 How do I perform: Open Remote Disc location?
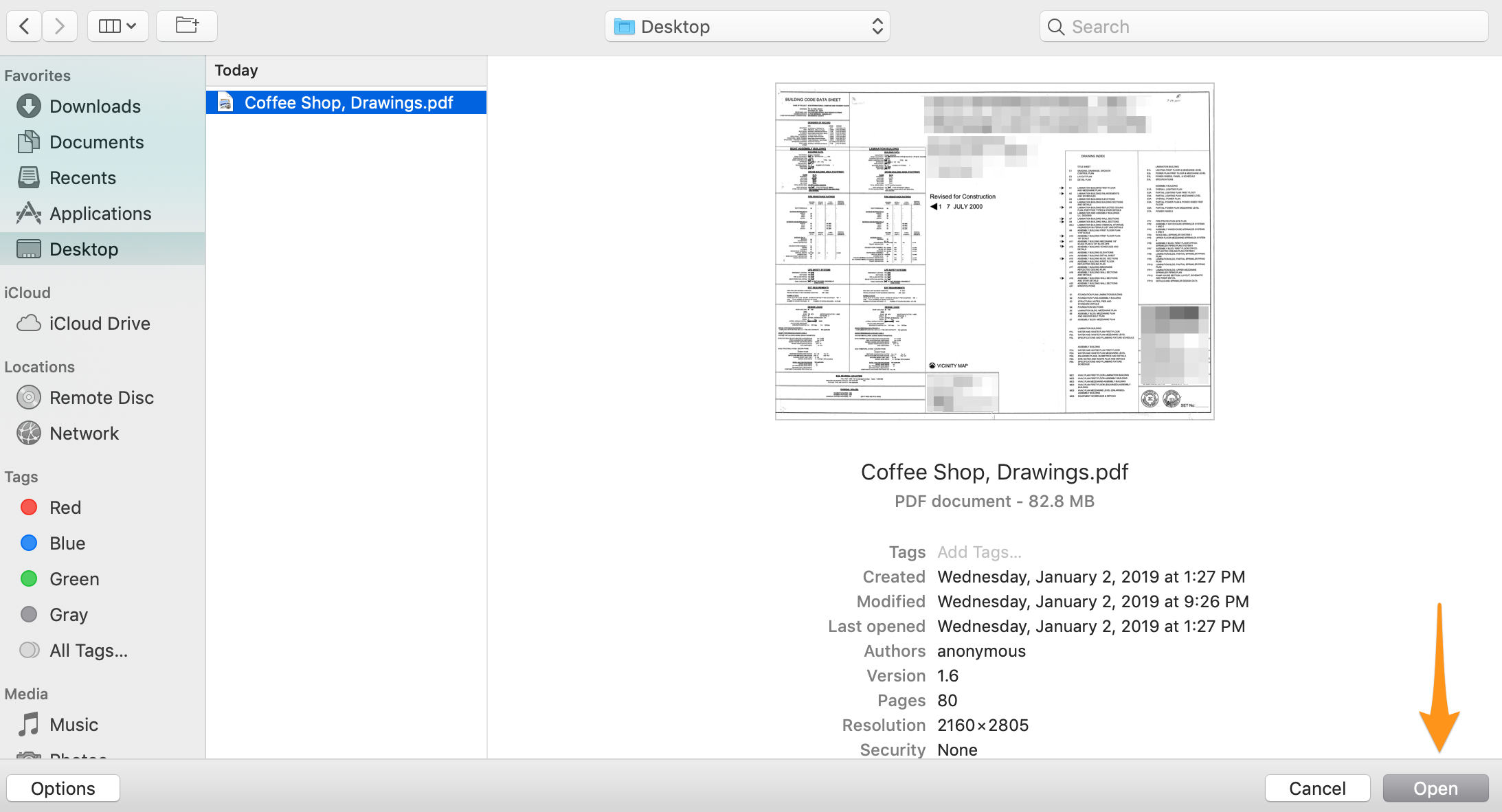[x=101, y=398]
